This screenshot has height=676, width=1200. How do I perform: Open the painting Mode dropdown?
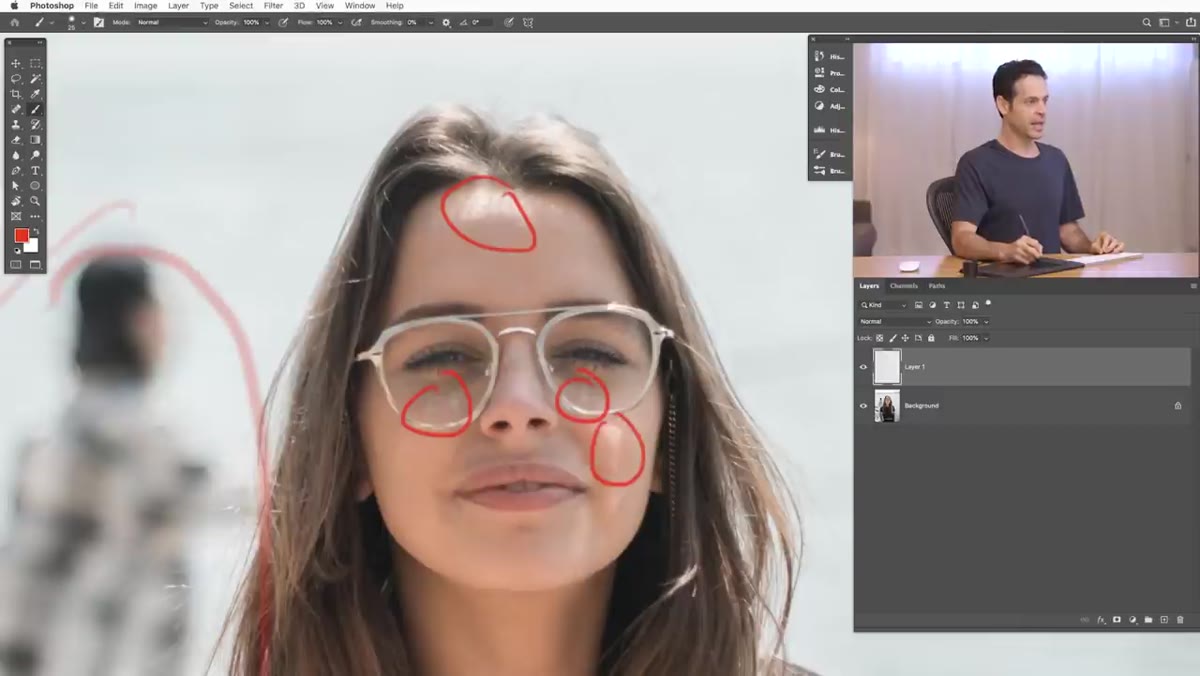tap(172, 22)
